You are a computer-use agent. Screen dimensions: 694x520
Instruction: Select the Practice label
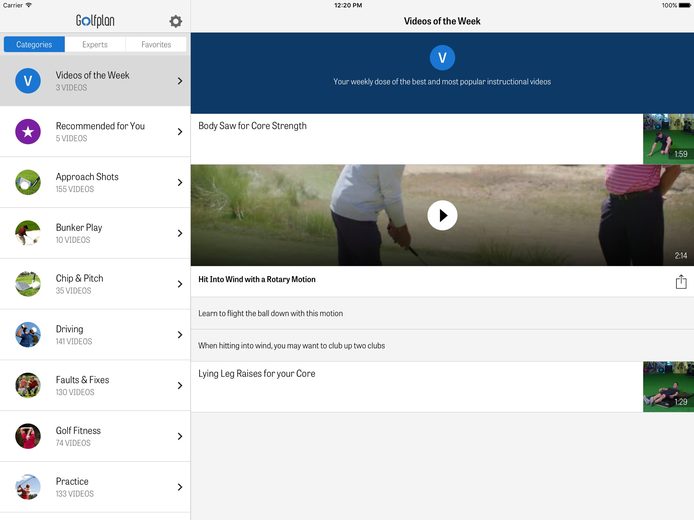(x=72, y=481)
